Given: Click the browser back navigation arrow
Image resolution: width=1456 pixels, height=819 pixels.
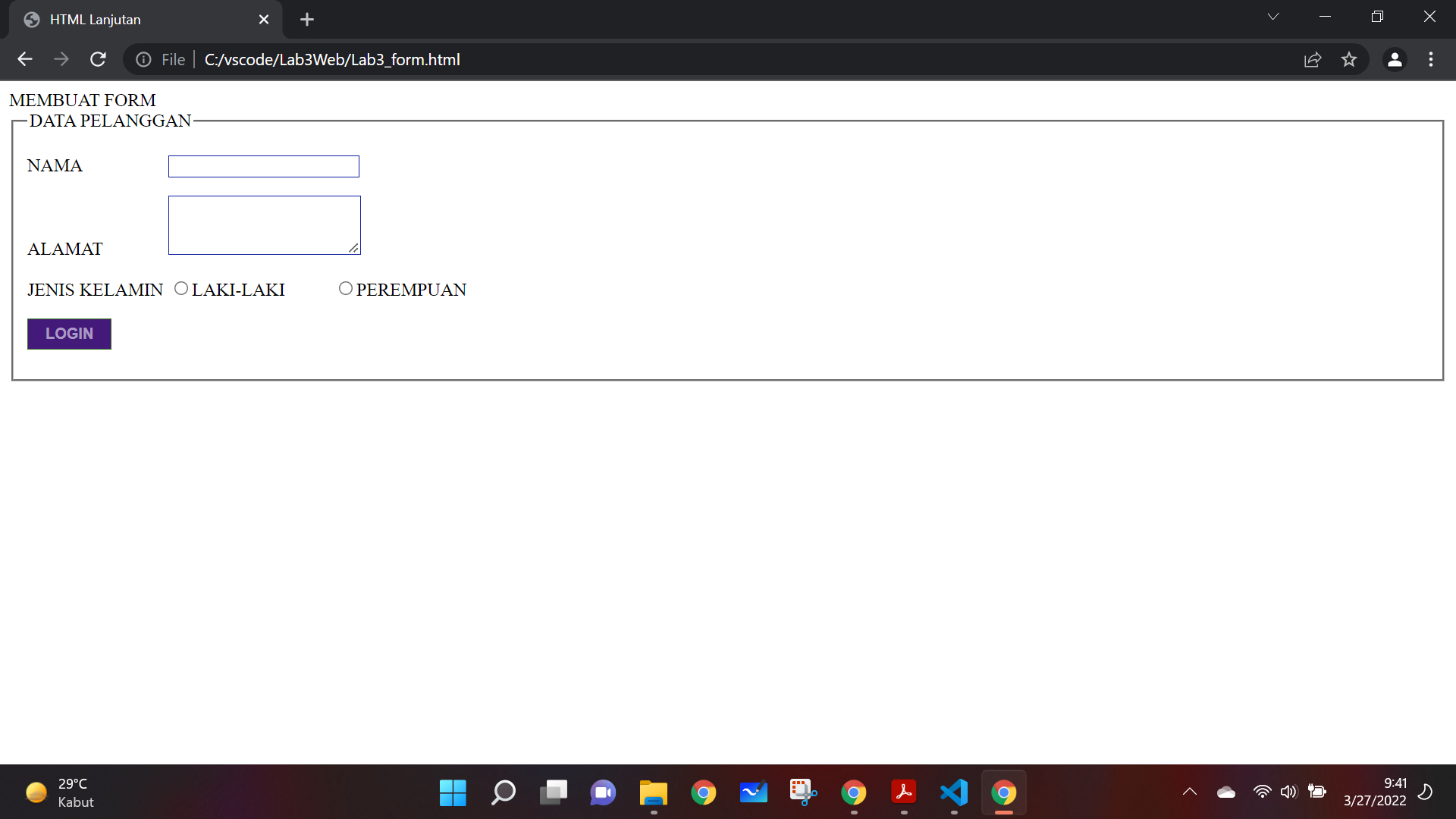Looking at the screenshot, I should (x=25, y=59).
